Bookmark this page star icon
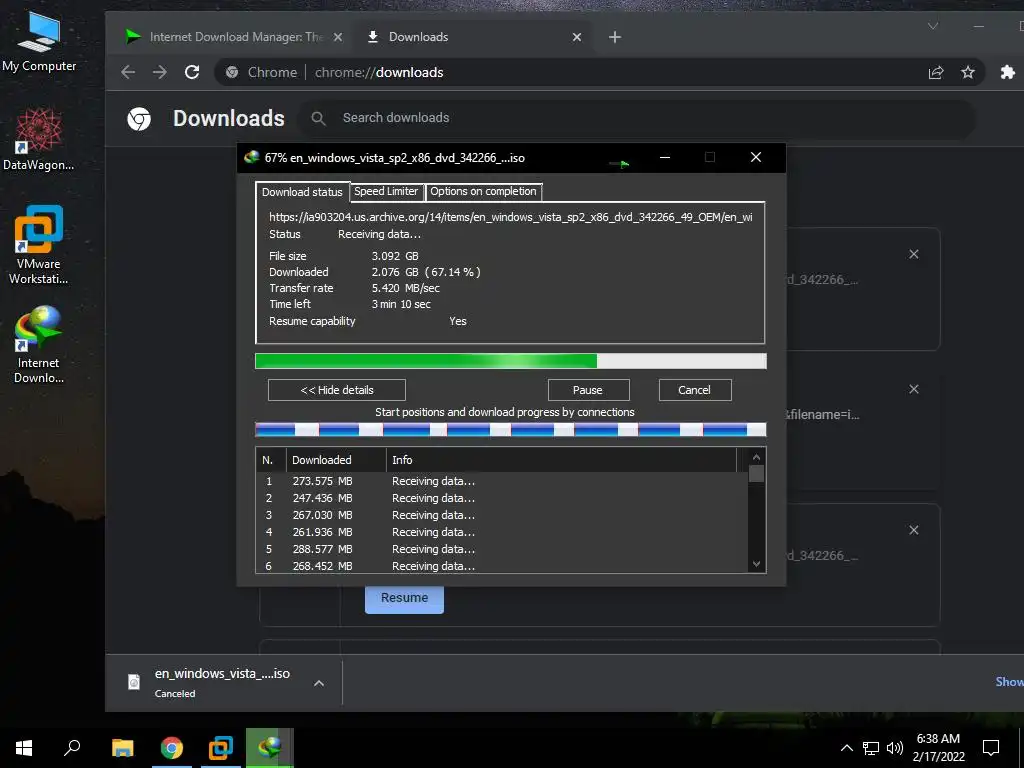 coord(968,72)
